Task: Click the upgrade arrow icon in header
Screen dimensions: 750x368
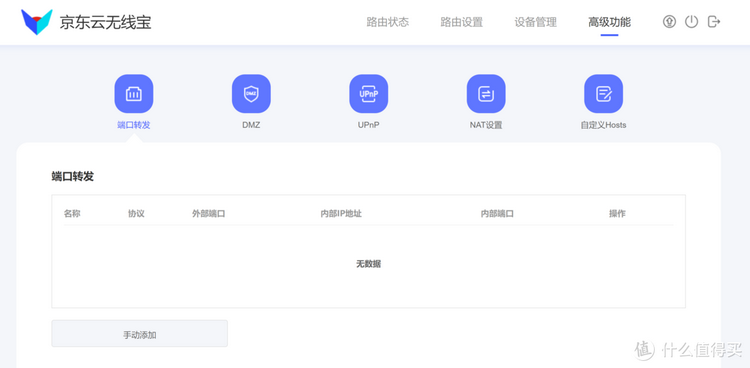Action: (x=669, y=22)
